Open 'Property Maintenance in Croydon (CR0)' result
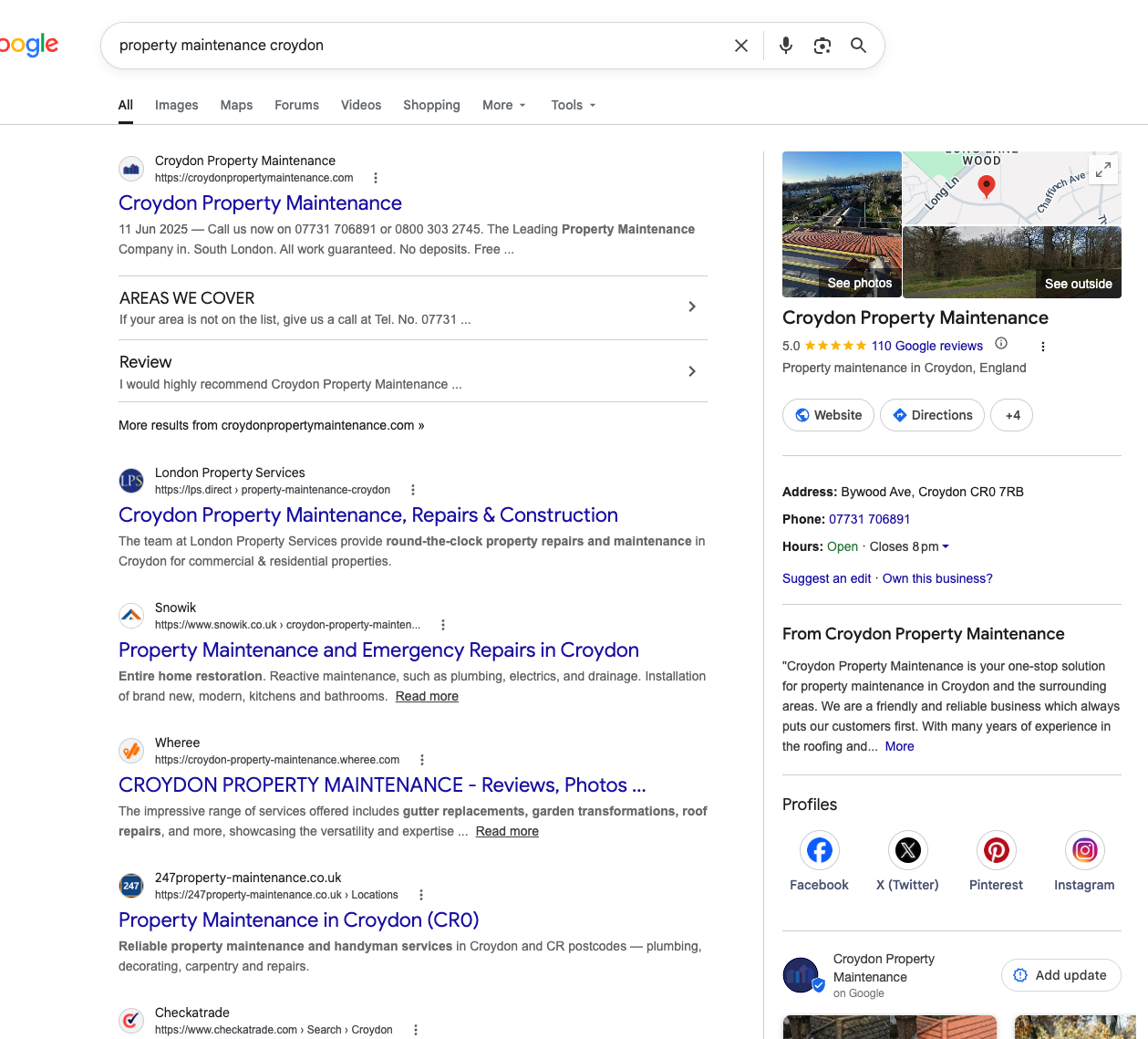1148x1039 pixels. coord(299,920)
